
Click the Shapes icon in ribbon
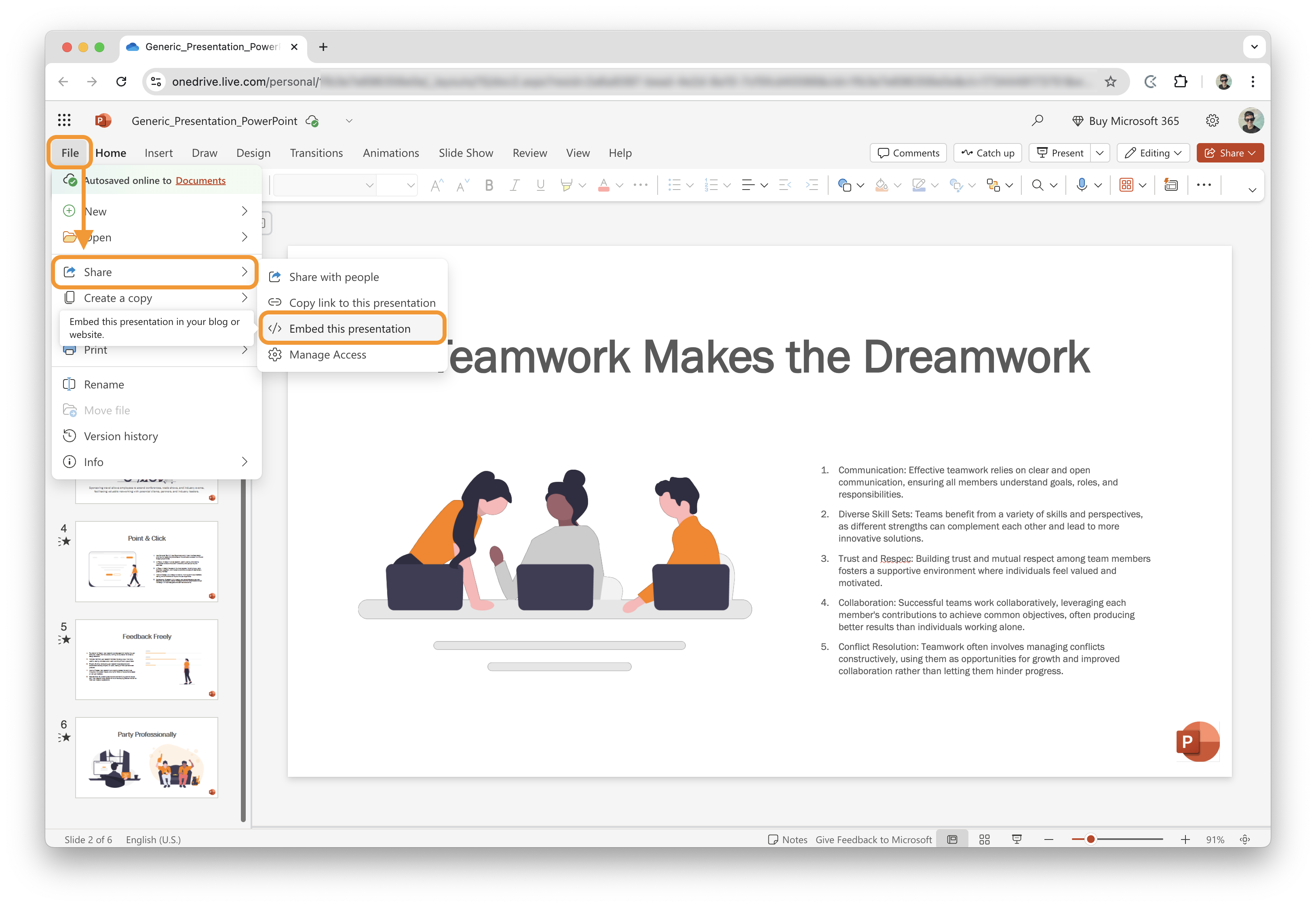point(845,185)
